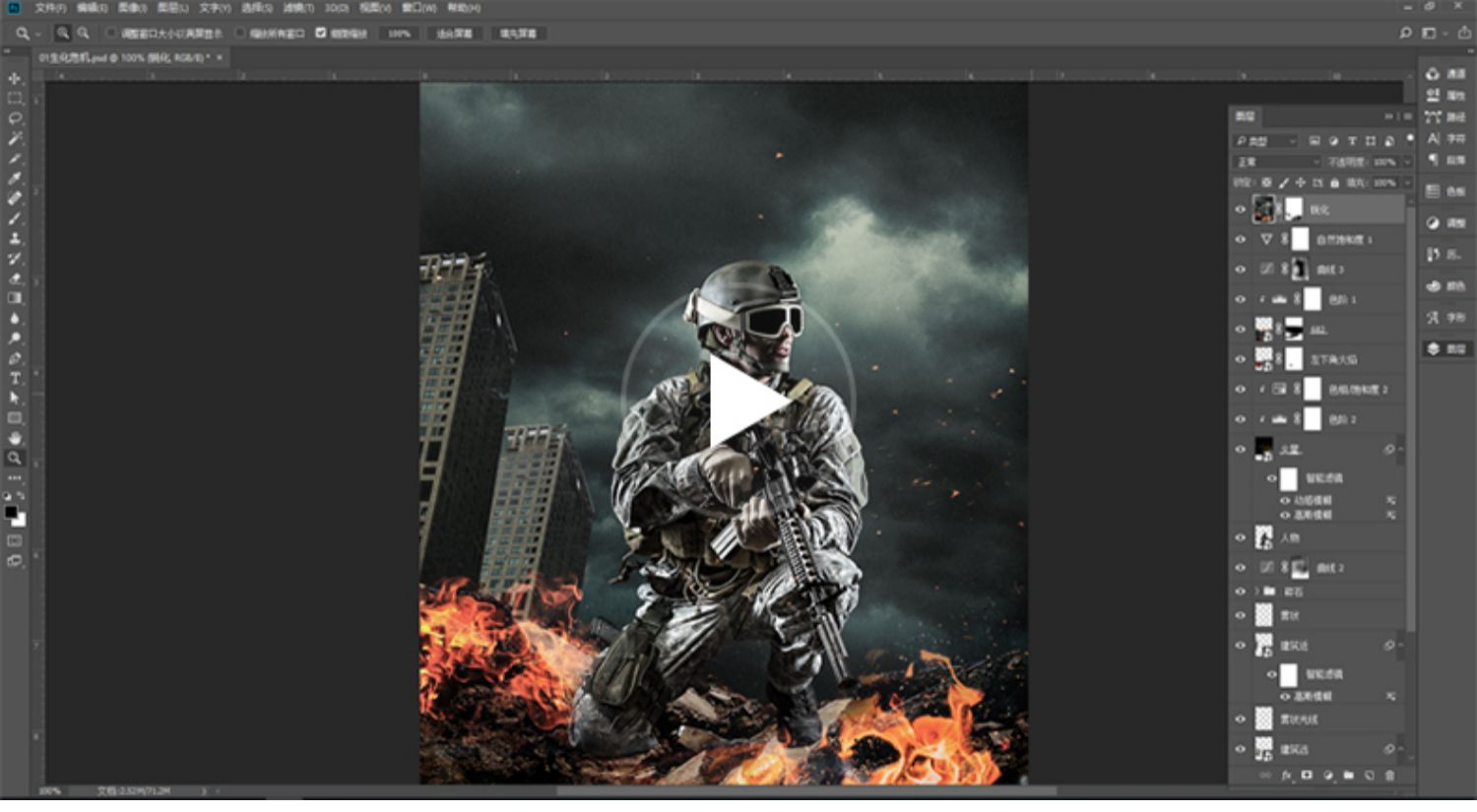Viewport: 1477px width, 812px height.
Task: Hide the 色阶 1 layer
Action: point(1241,299)
